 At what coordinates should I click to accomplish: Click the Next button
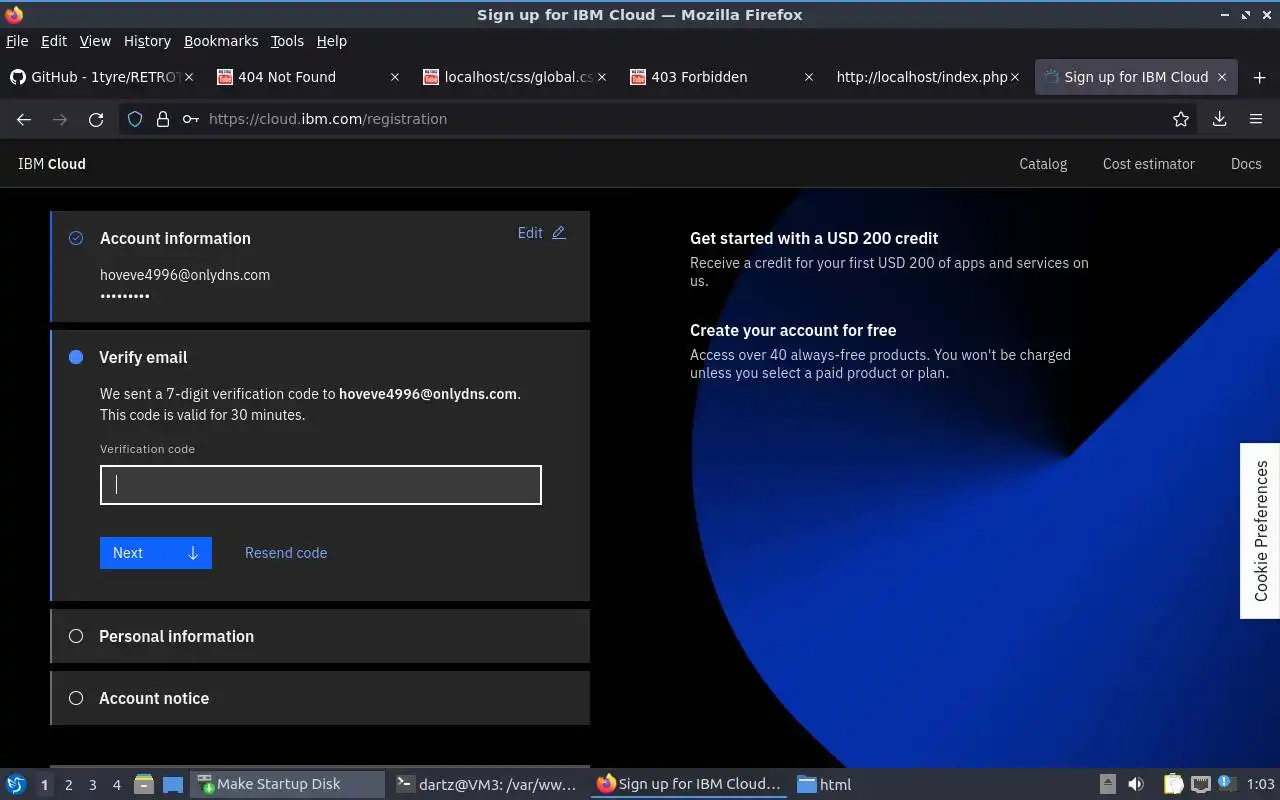pos(156,553)
